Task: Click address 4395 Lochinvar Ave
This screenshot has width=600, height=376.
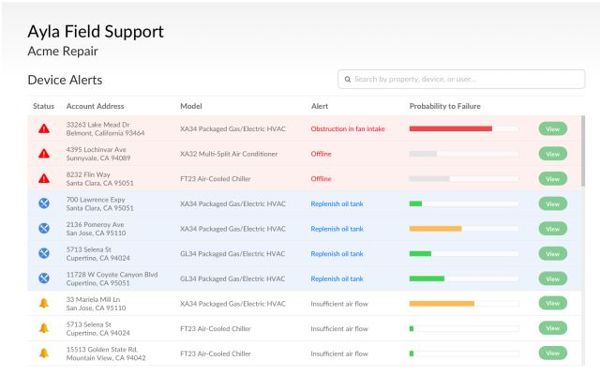Action: pyautogui.click(x=98, y=154)
